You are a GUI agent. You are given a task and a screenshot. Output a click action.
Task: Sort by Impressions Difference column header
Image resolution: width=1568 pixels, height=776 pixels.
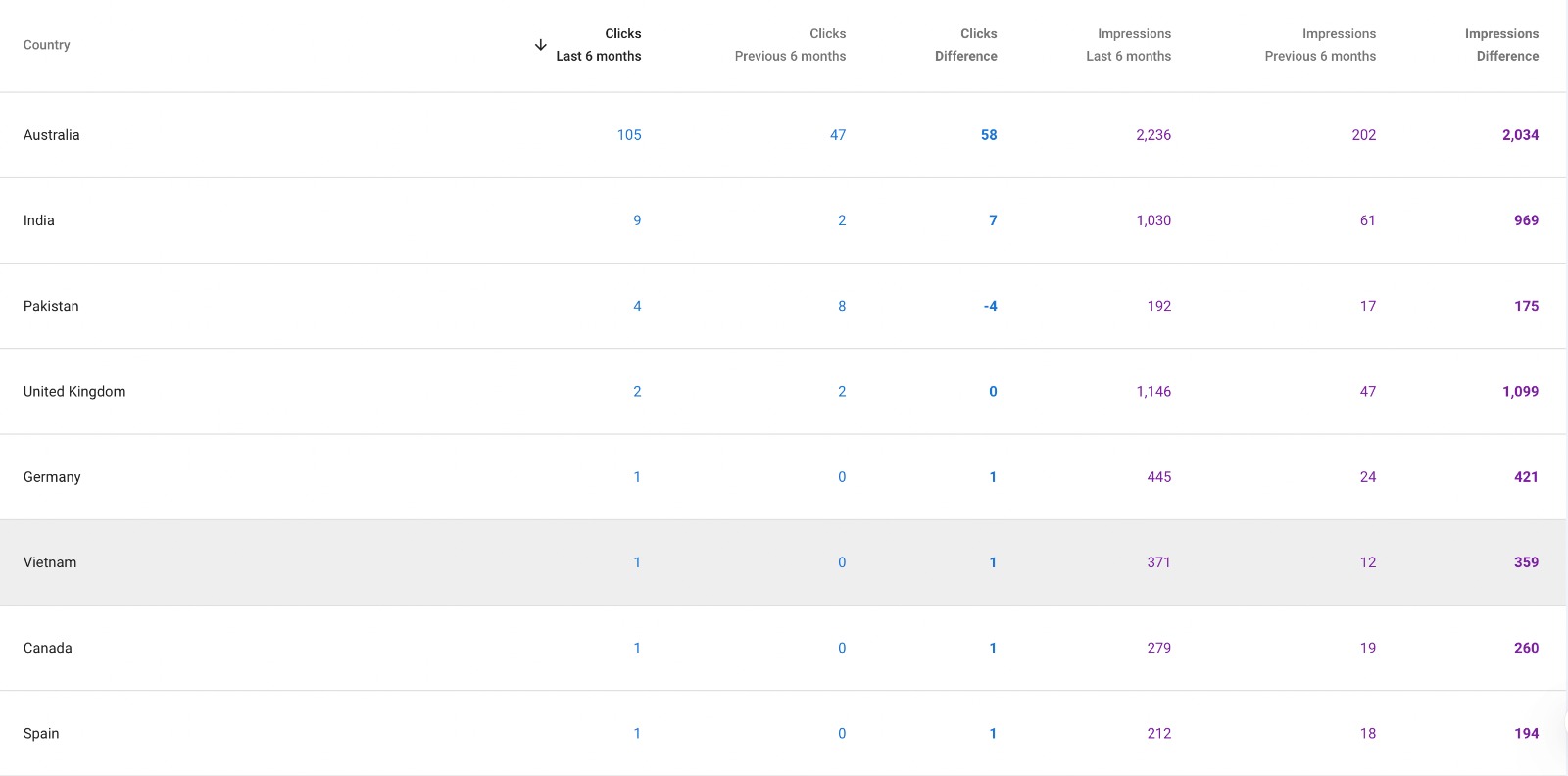(1501, 45)
